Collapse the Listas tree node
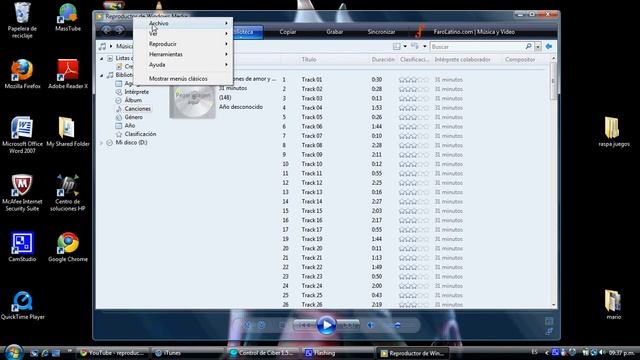Viewport: 640px width, 360px height. pyautogui.click(x=102, y=58)
